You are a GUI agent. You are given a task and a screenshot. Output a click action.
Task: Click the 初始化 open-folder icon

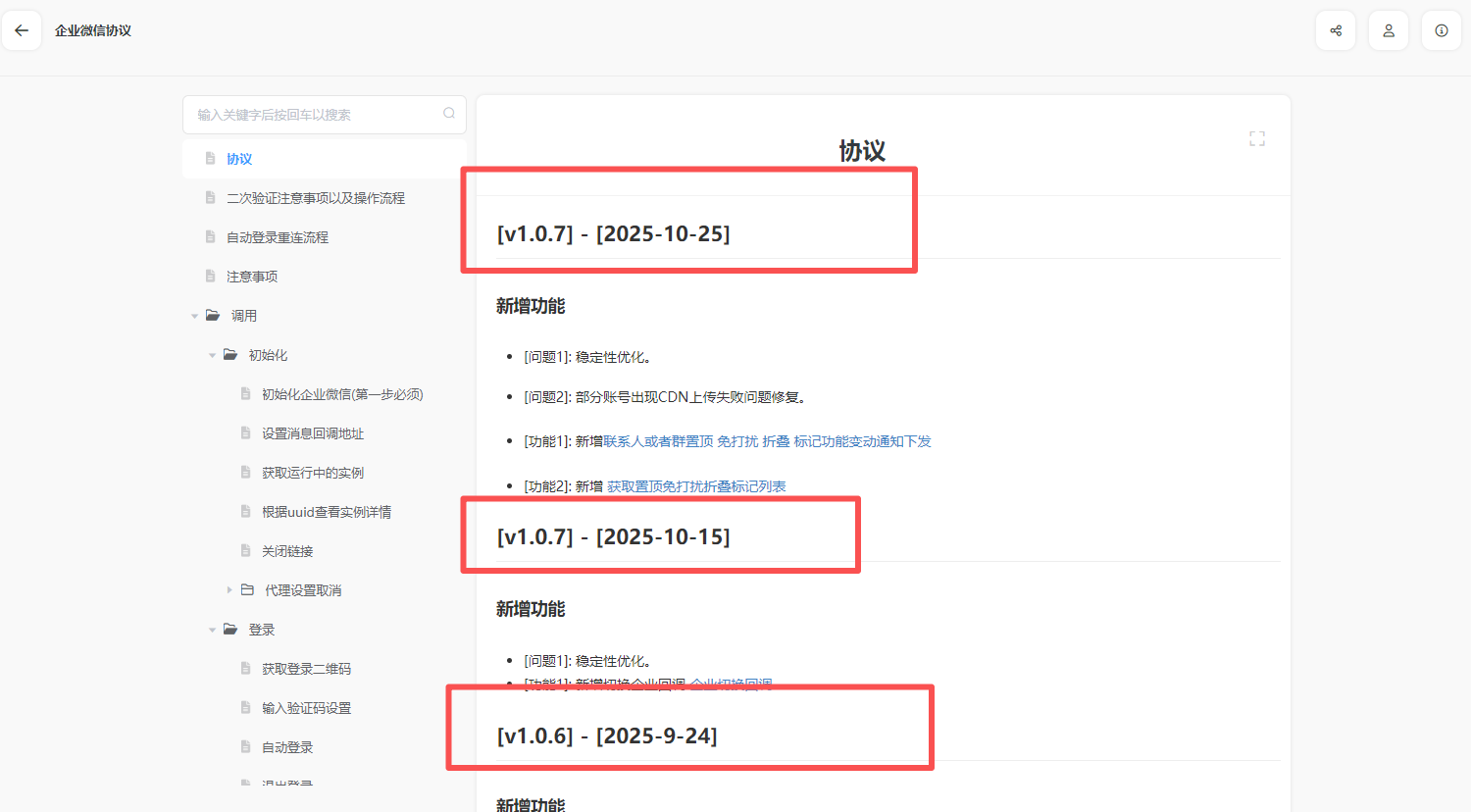(230, 355)
